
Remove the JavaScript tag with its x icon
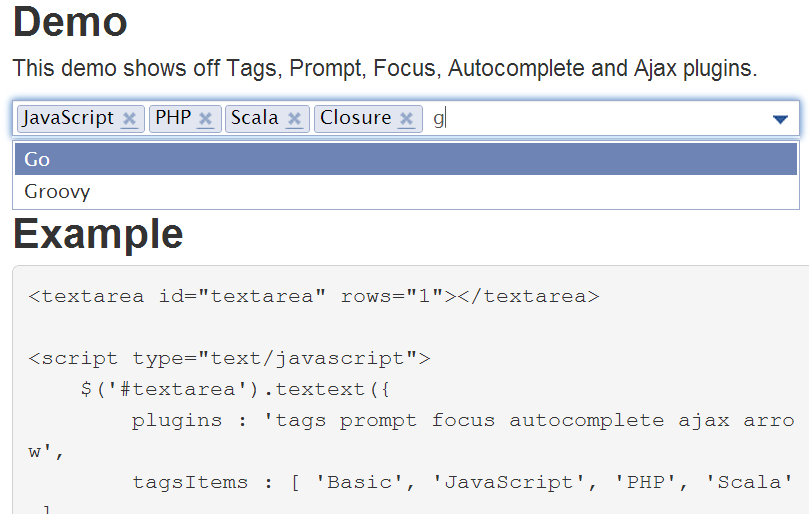tap(129, 119)
